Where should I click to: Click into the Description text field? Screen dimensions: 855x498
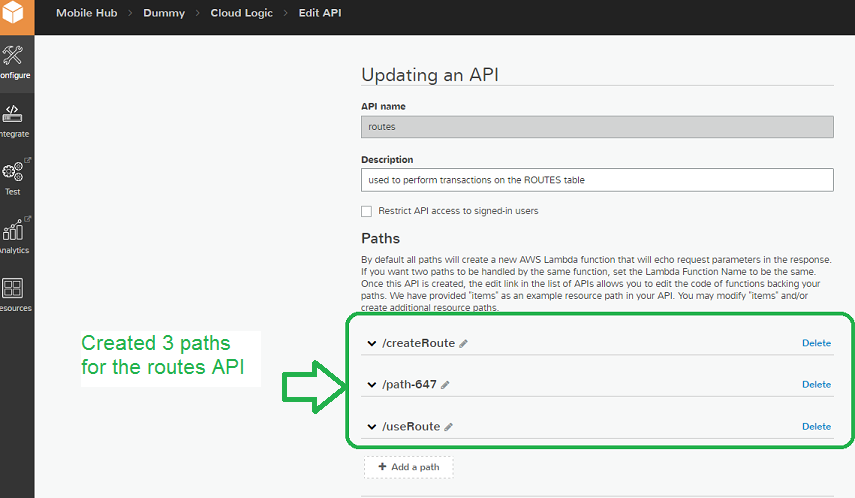597,179
